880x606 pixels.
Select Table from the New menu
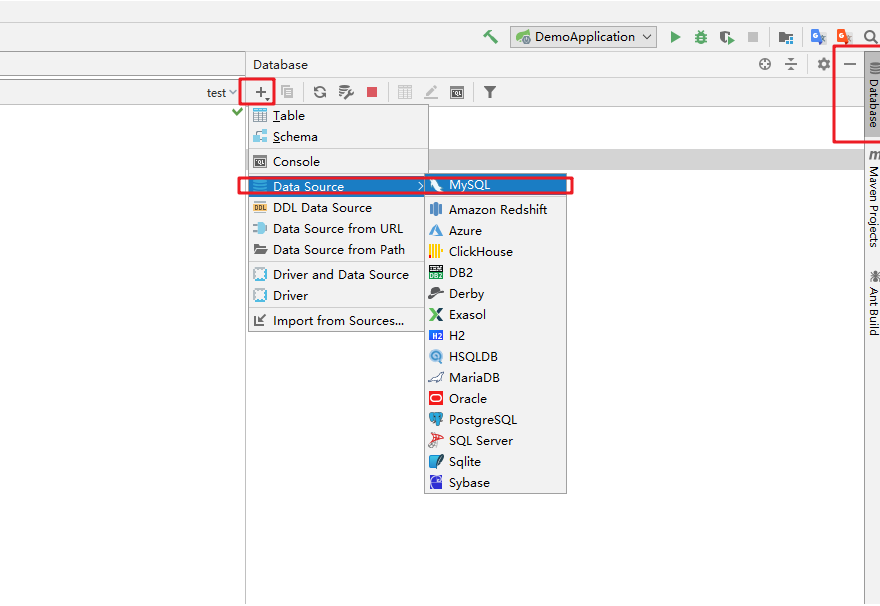[338, 116]
